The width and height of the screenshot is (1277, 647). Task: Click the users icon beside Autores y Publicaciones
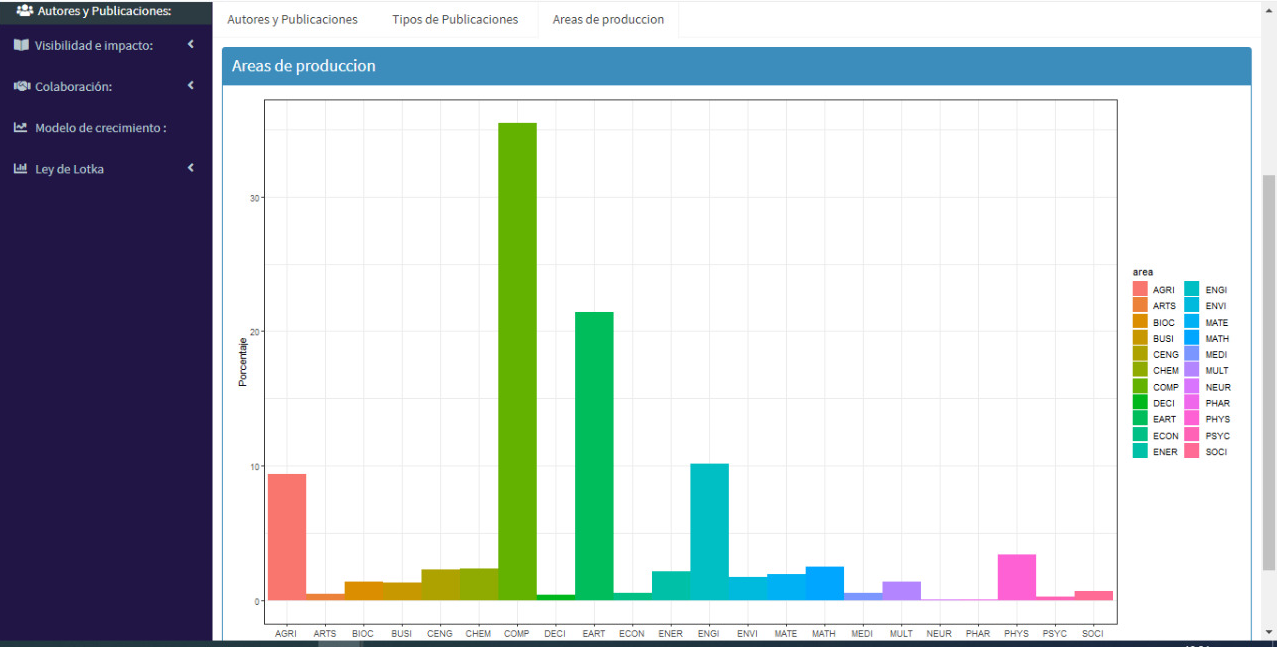click(25, 11)
